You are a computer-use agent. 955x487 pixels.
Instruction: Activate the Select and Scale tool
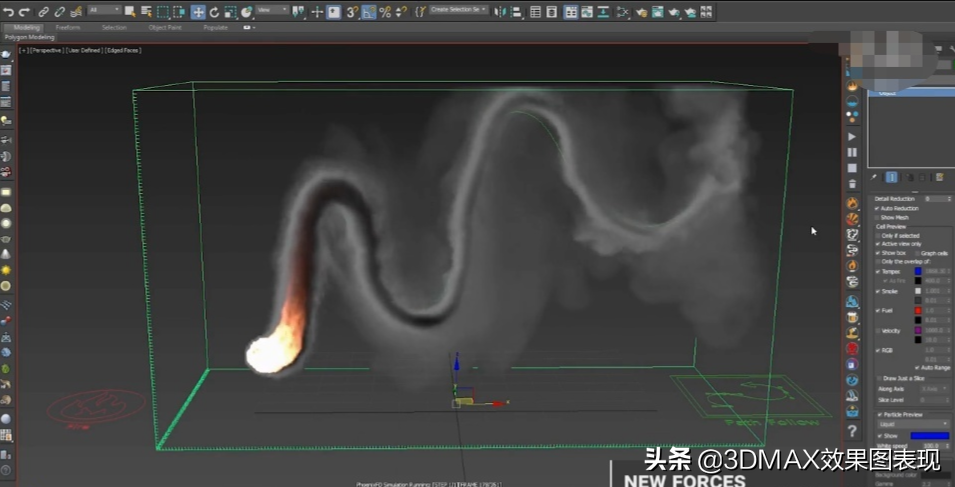click(x=230, y=12)
